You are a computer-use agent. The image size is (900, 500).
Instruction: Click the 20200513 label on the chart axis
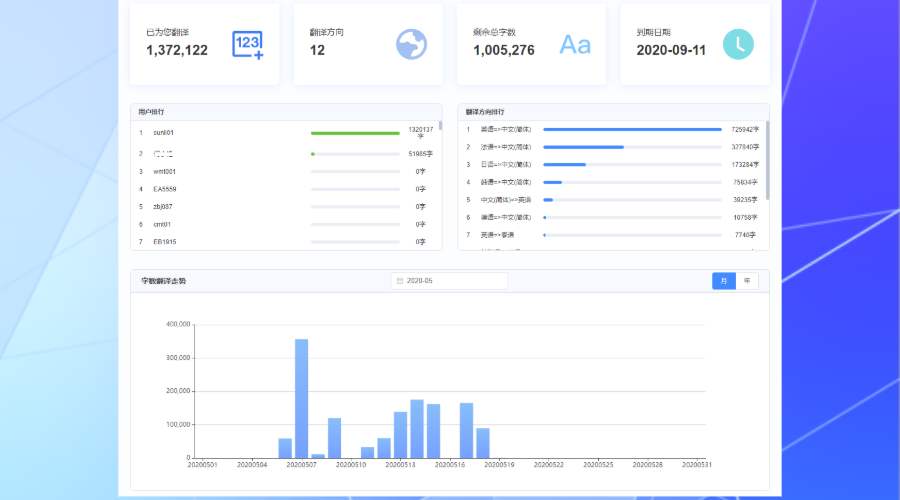pos(400,465)
